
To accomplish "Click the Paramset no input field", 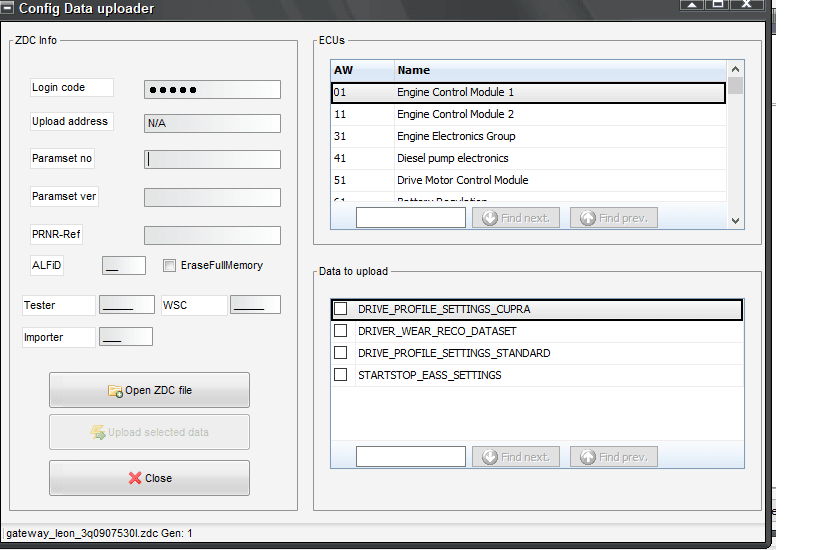I will pyautogui.click(x=212, y=159).
